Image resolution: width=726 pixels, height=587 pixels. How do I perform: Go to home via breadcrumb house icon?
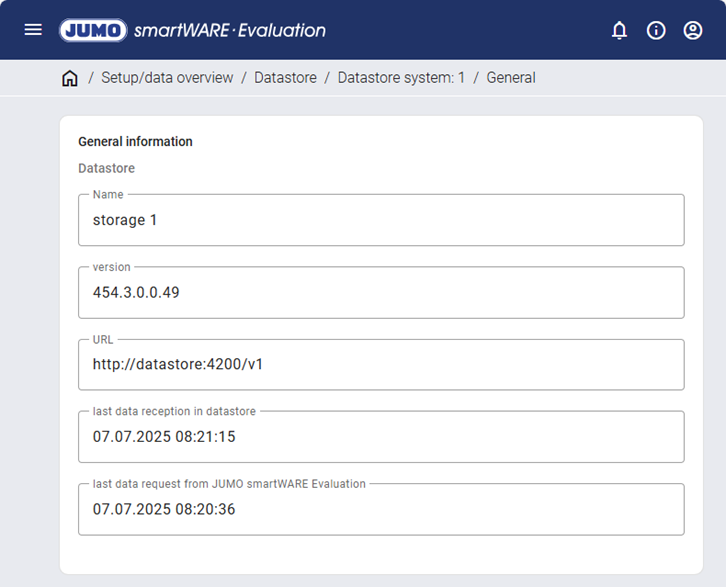click(69, 78)
